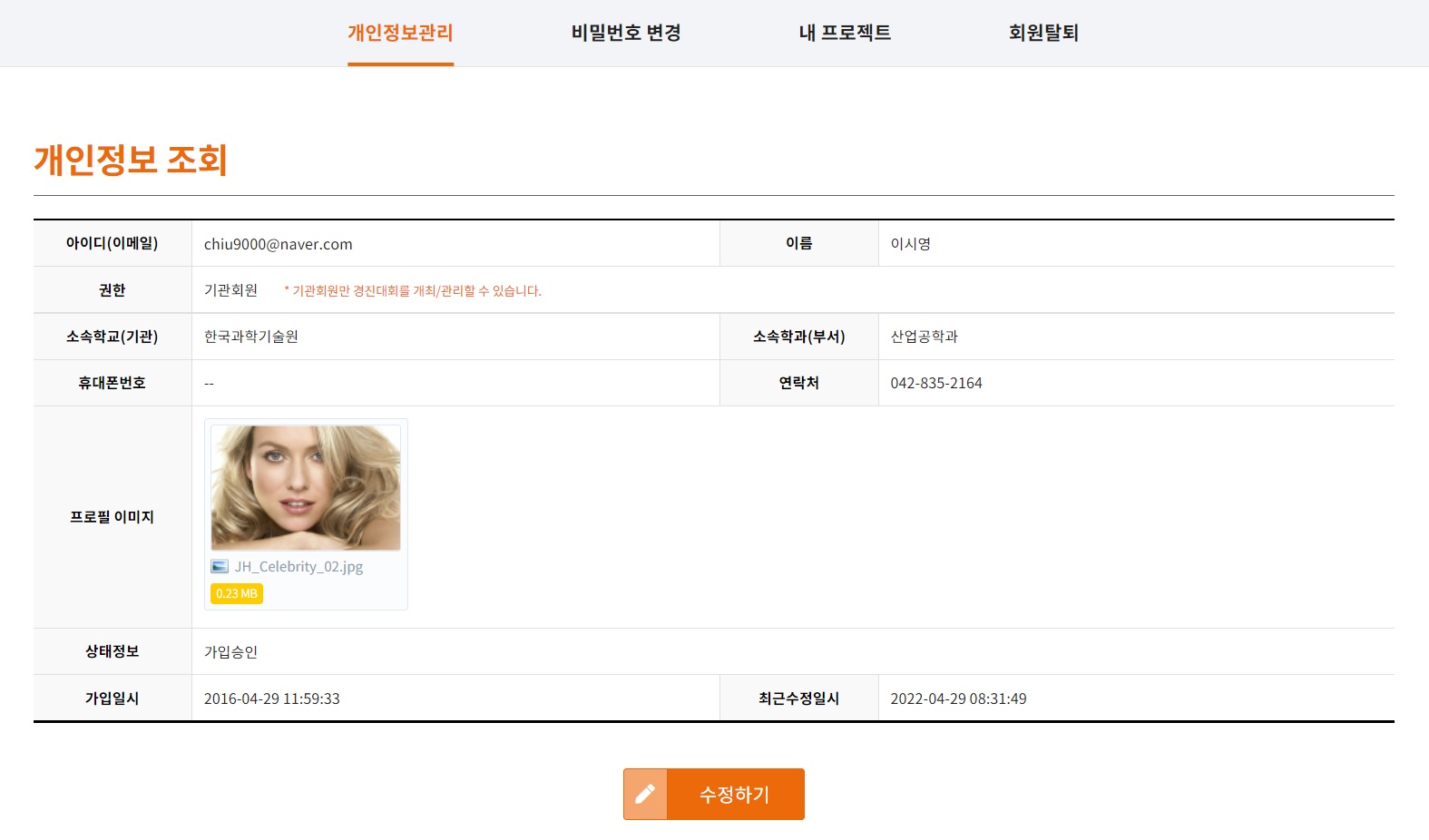Click the last modified time 2022-04-29 08:31:49
This screenshot has height=840, width=1429.
click(x=958, y=698)
